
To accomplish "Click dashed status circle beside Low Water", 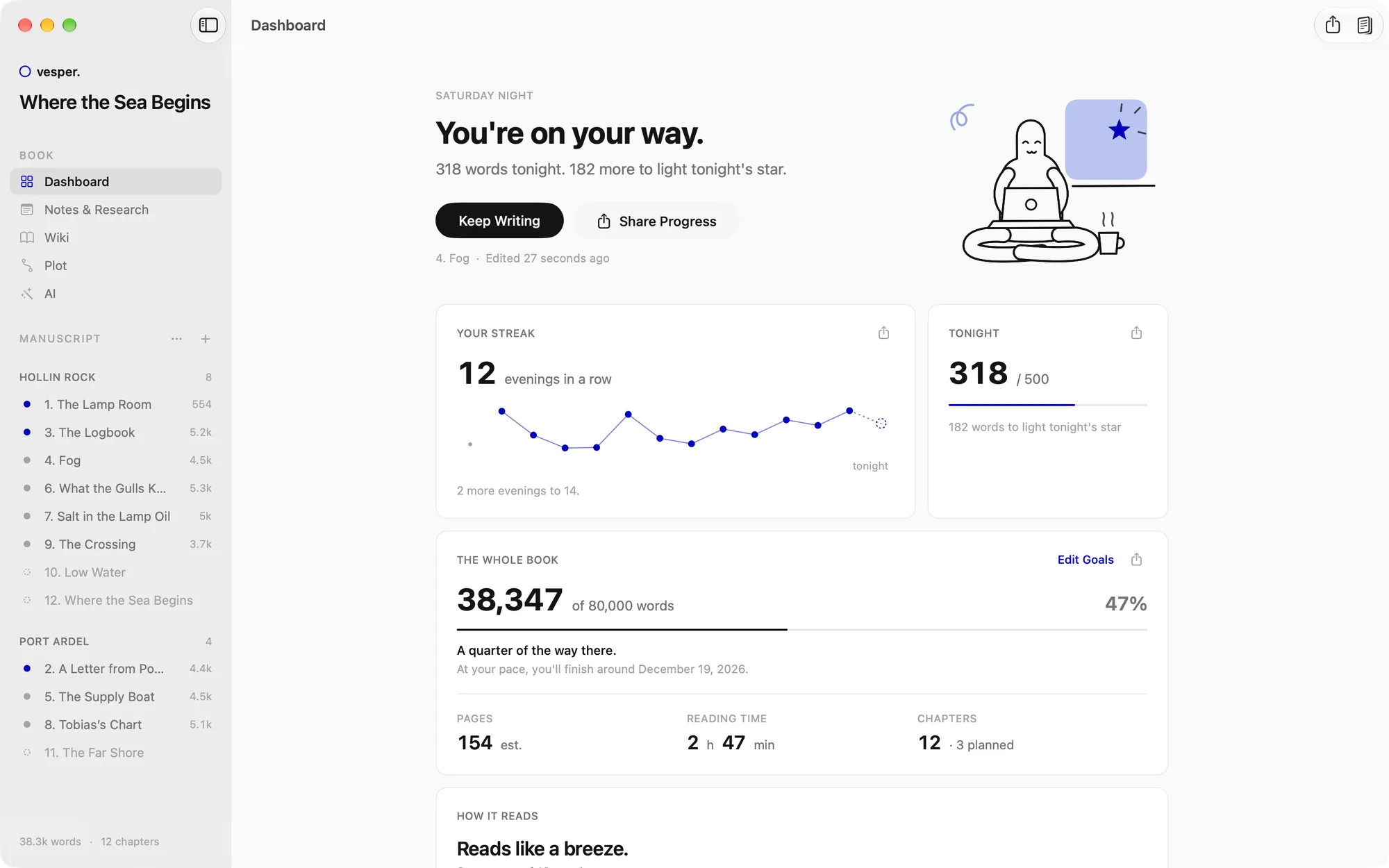I will click(x=27, y=572).
